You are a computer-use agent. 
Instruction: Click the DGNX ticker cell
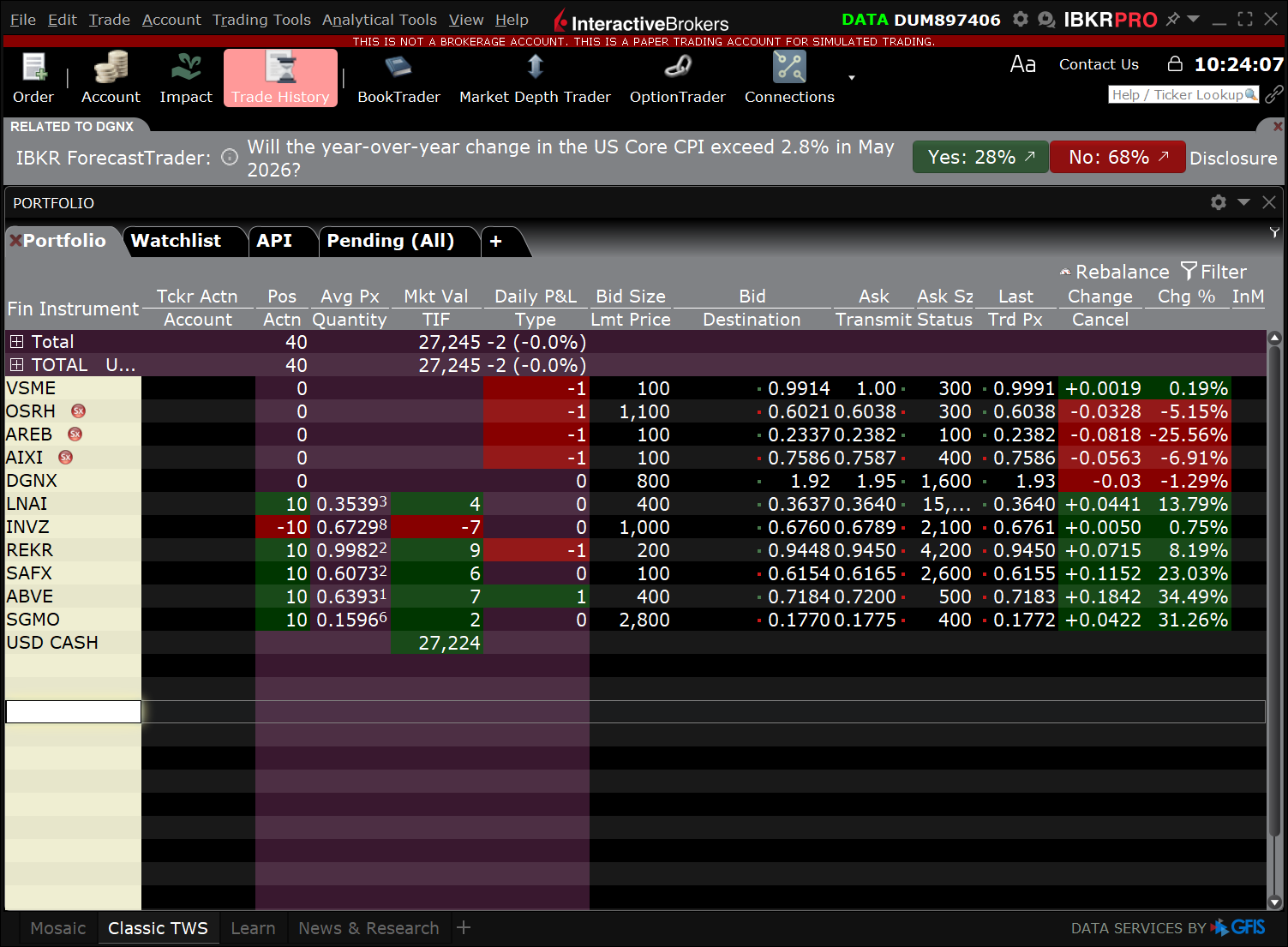(73, 481)
